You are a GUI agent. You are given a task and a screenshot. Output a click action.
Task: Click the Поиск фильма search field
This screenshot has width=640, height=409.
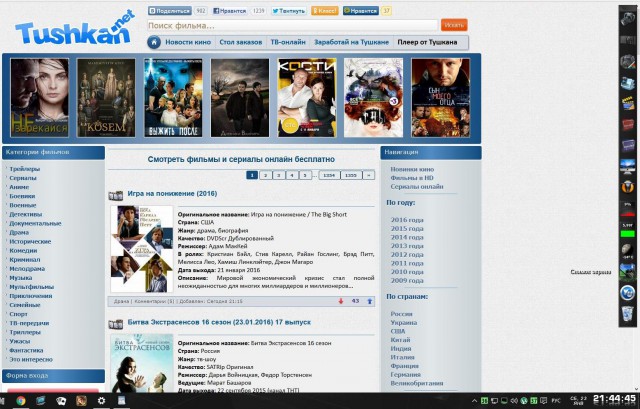(292, 25)
